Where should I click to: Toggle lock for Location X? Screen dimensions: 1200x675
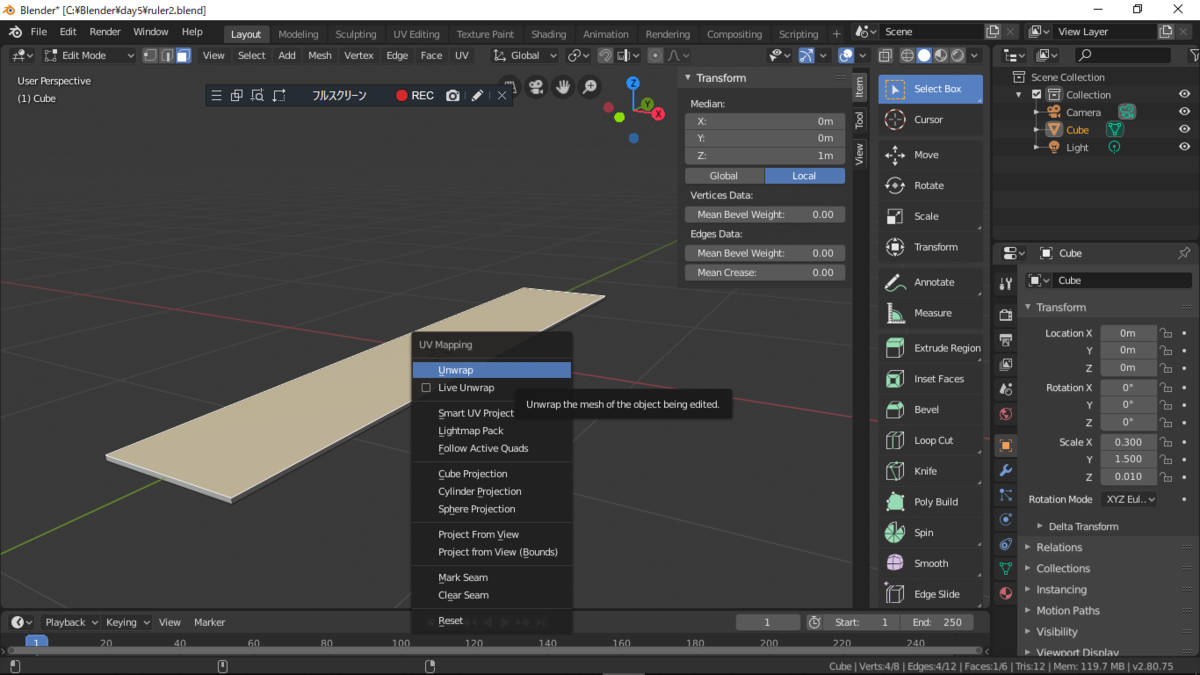click(x=1165, y=333)
